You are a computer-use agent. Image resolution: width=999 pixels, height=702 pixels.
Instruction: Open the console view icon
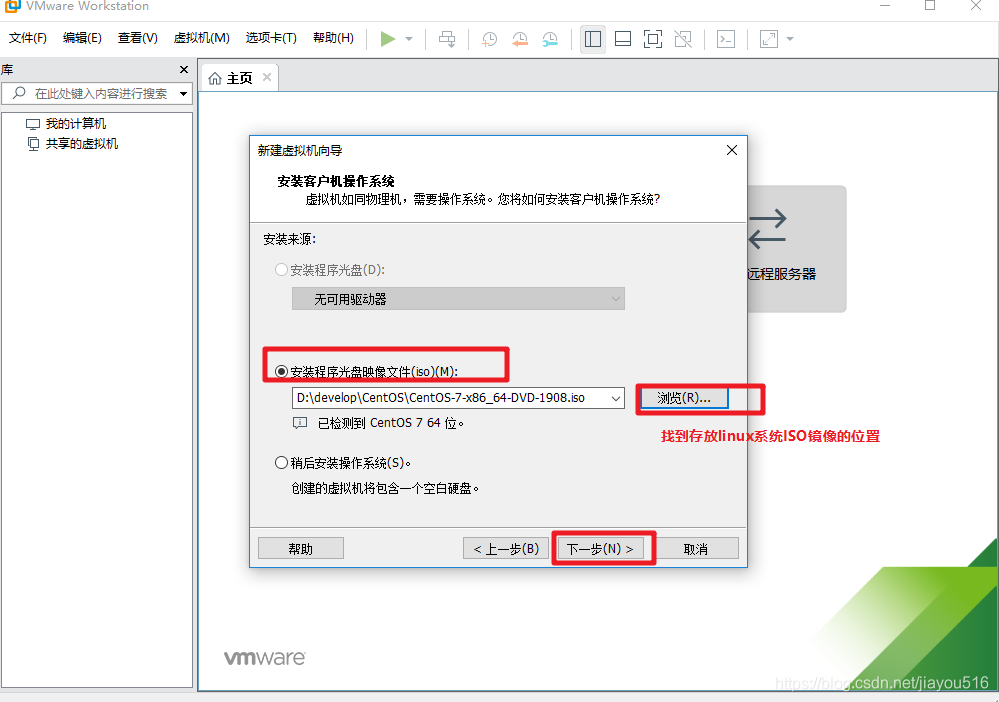coord(726,39)
